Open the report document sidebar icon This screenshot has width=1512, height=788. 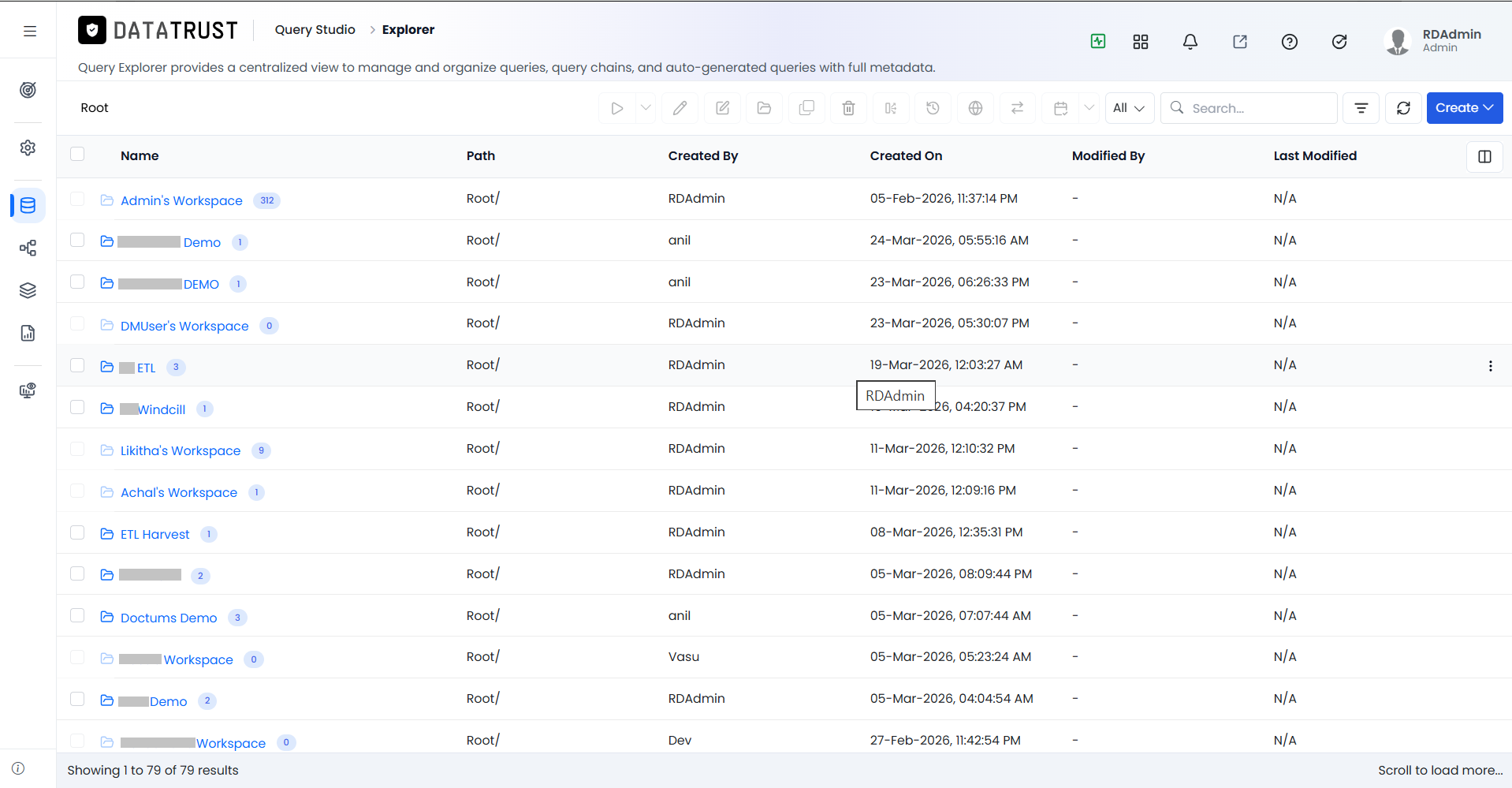(28, 333)
